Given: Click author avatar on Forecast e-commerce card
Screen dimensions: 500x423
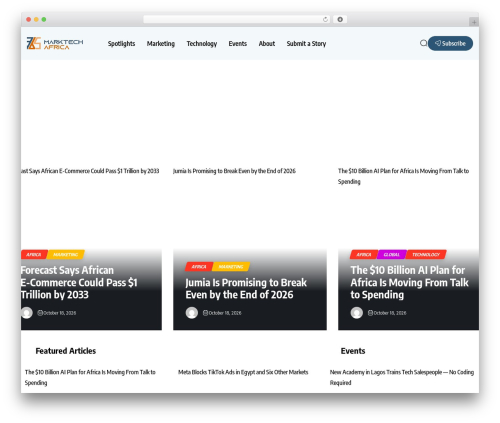Looking at the screenshot, I should [27, 313].
